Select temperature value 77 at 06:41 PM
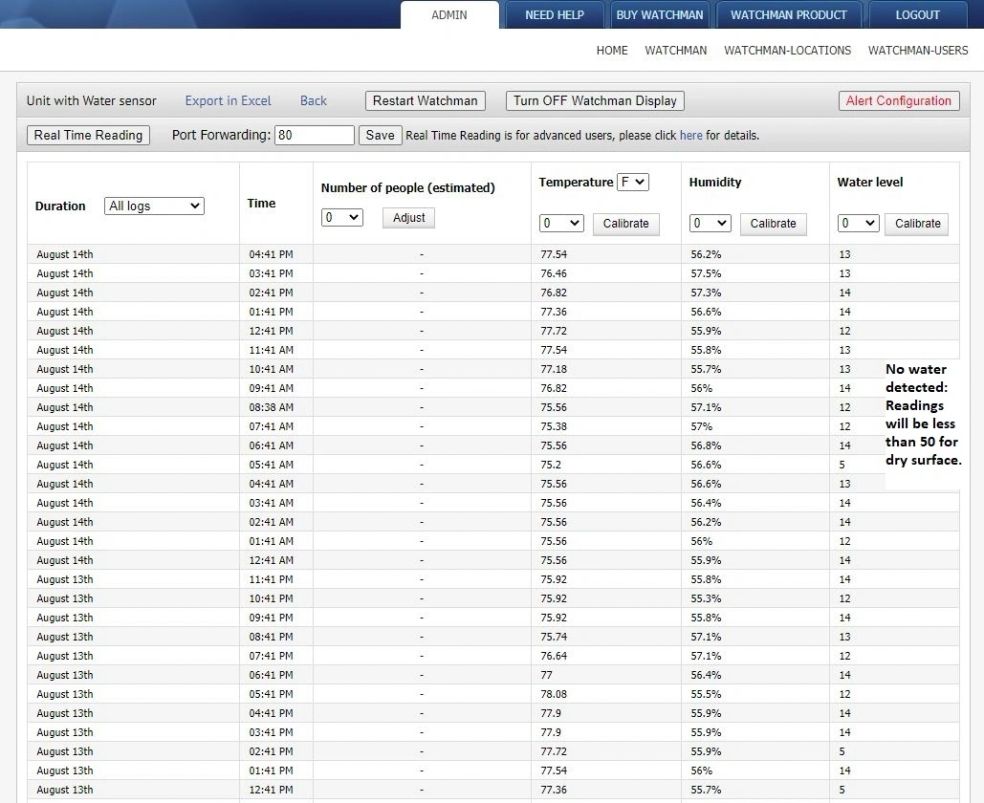Viewport: 984px width, 803px height. pos(547,675)
